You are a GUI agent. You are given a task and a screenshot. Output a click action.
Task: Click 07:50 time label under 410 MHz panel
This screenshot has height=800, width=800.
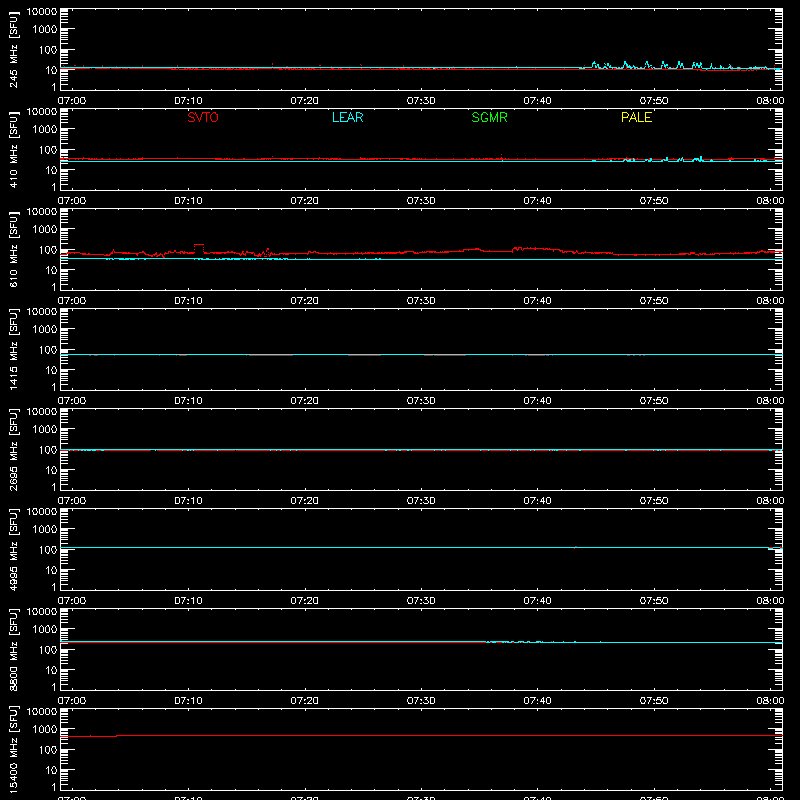coord(654,201)
